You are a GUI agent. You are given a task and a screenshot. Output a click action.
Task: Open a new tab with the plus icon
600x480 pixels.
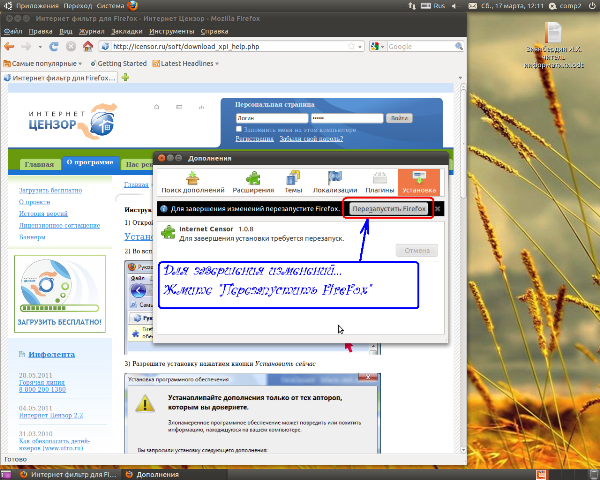[x=125, y=78]
